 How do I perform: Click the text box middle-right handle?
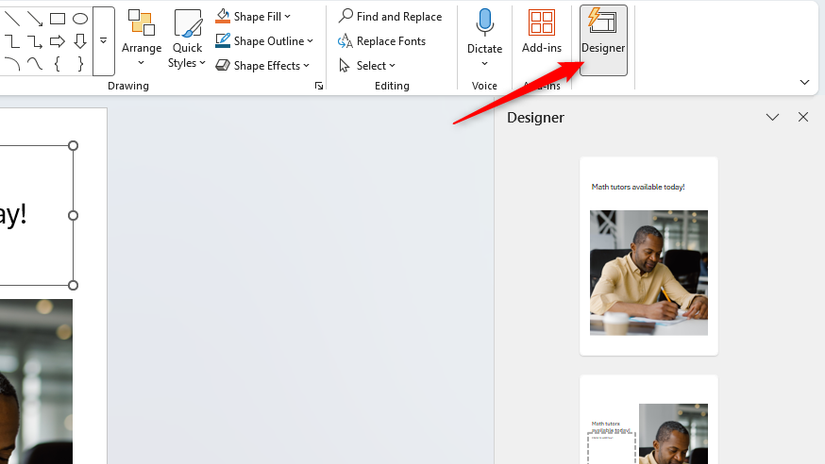click(x=73, y=215)
